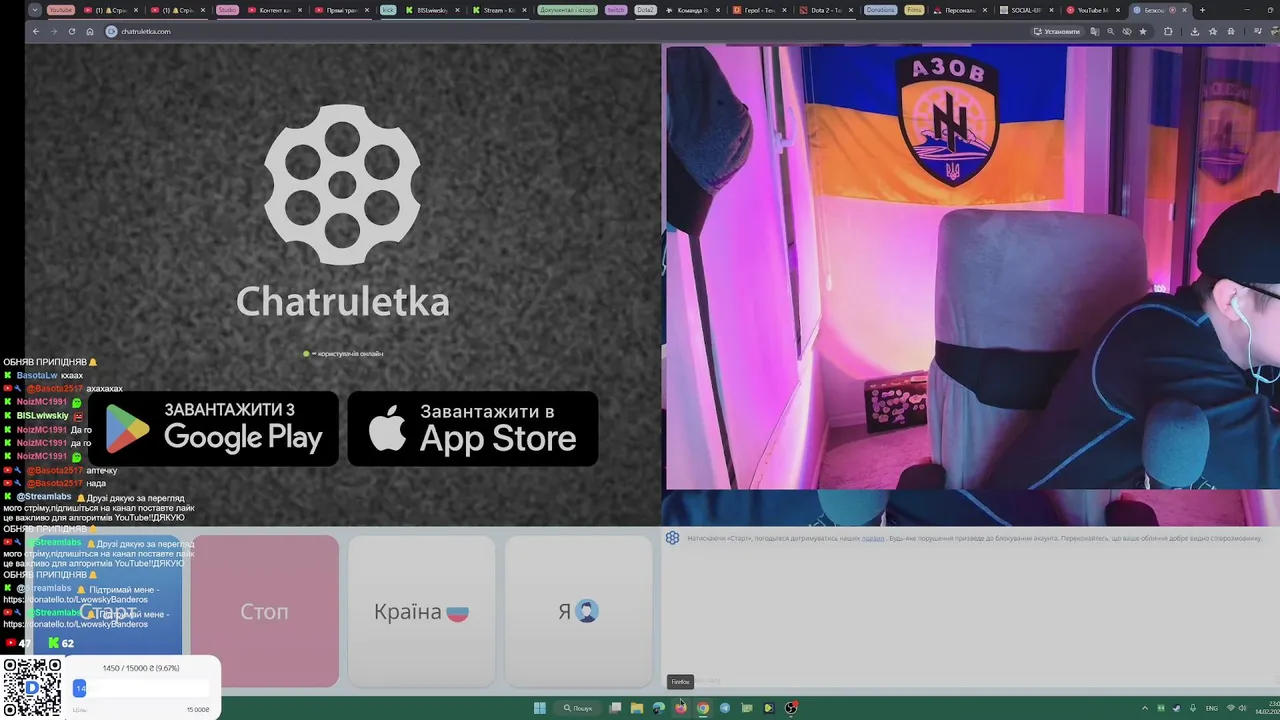1280x720 pixels.
Task: Switch to the Studio tab group label
Action: click(x=228, y=10)
